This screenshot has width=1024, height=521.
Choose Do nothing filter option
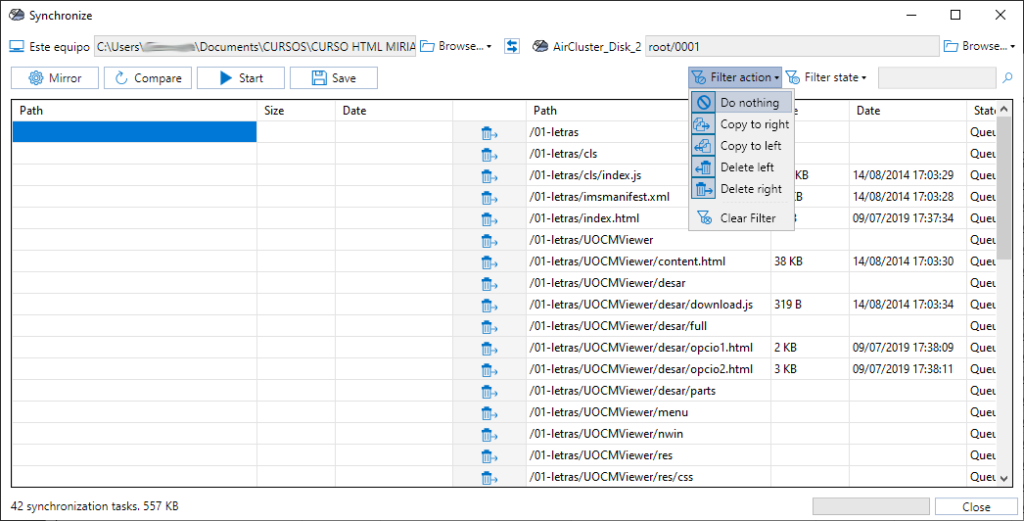pos(741,103)
